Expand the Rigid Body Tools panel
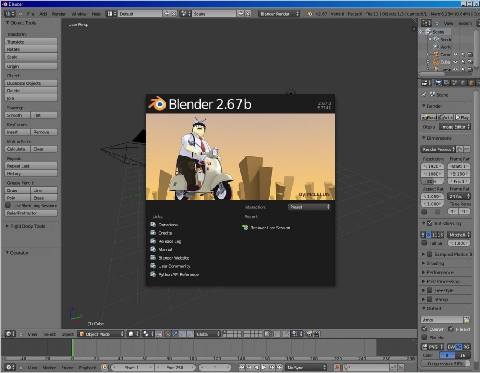This screenshot has height=373, width=480. coord(26,226)
